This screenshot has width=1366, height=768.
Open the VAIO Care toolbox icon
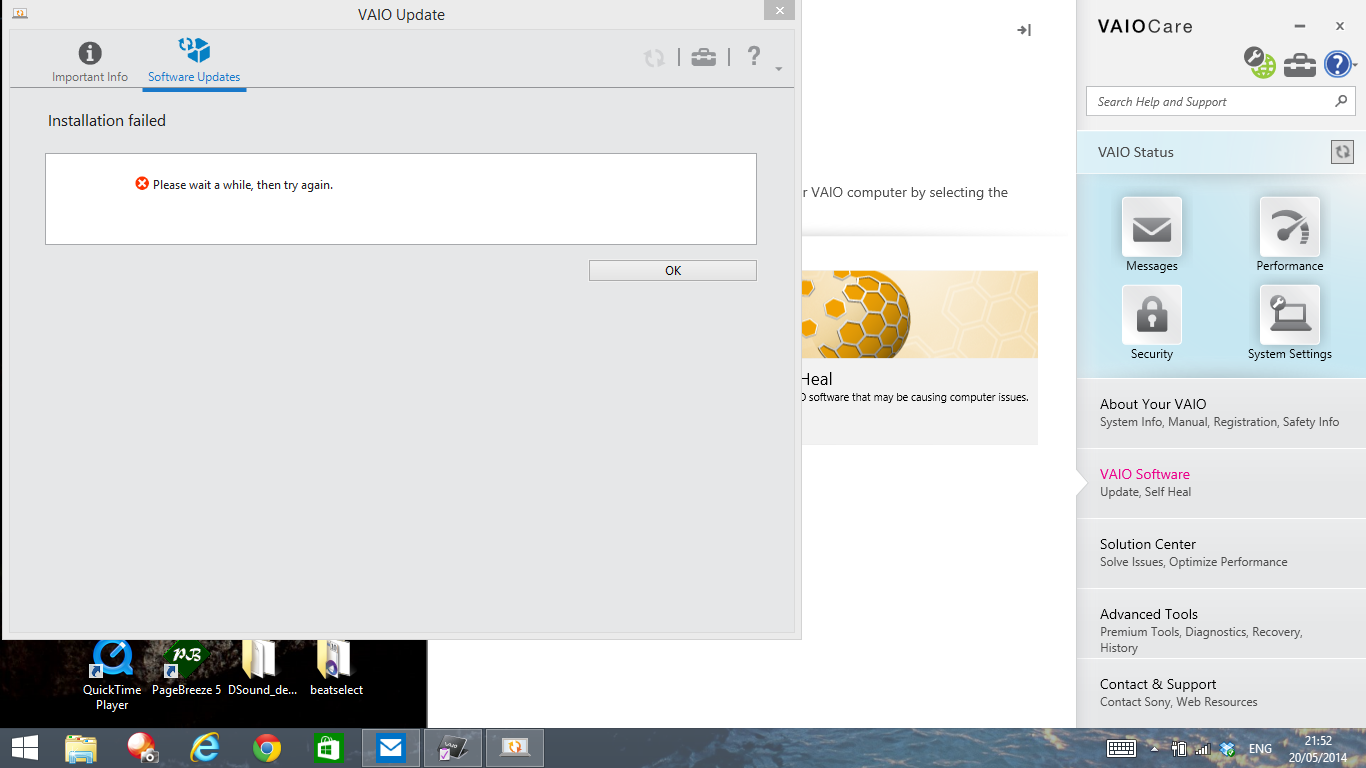pyautogui.click(x=1299, y=64)
